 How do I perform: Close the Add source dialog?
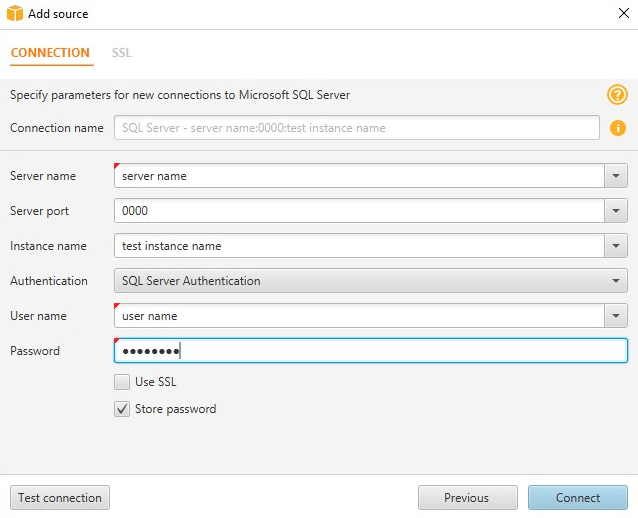(x=624, y=13)
